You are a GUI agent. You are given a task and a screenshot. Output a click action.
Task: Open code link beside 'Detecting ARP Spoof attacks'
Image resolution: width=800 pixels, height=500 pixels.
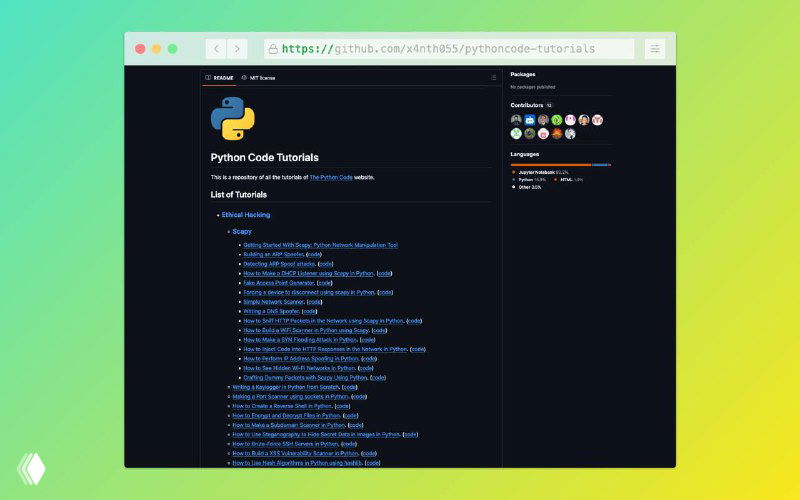coord(326,264)
